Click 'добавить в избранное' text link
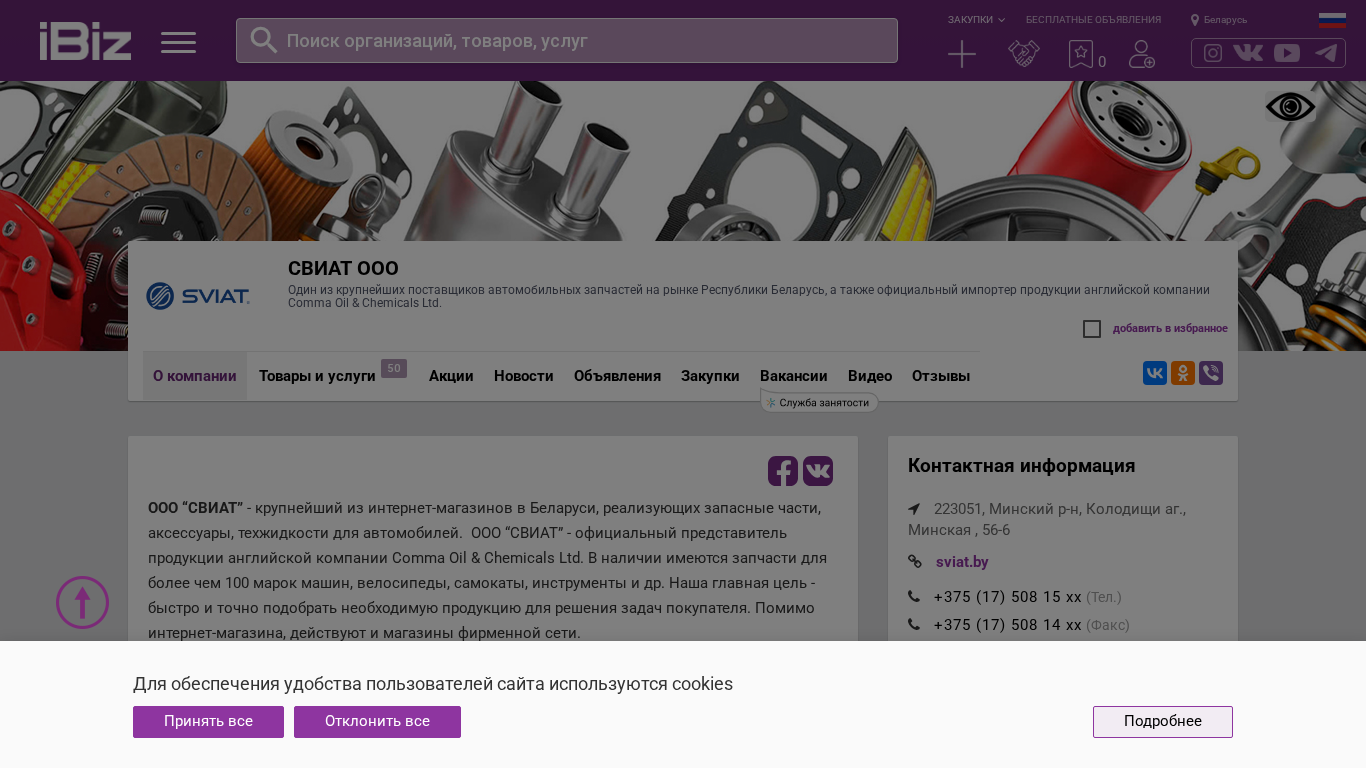Viewport: 1366px width, 768px height. [x=1170, y=329]
